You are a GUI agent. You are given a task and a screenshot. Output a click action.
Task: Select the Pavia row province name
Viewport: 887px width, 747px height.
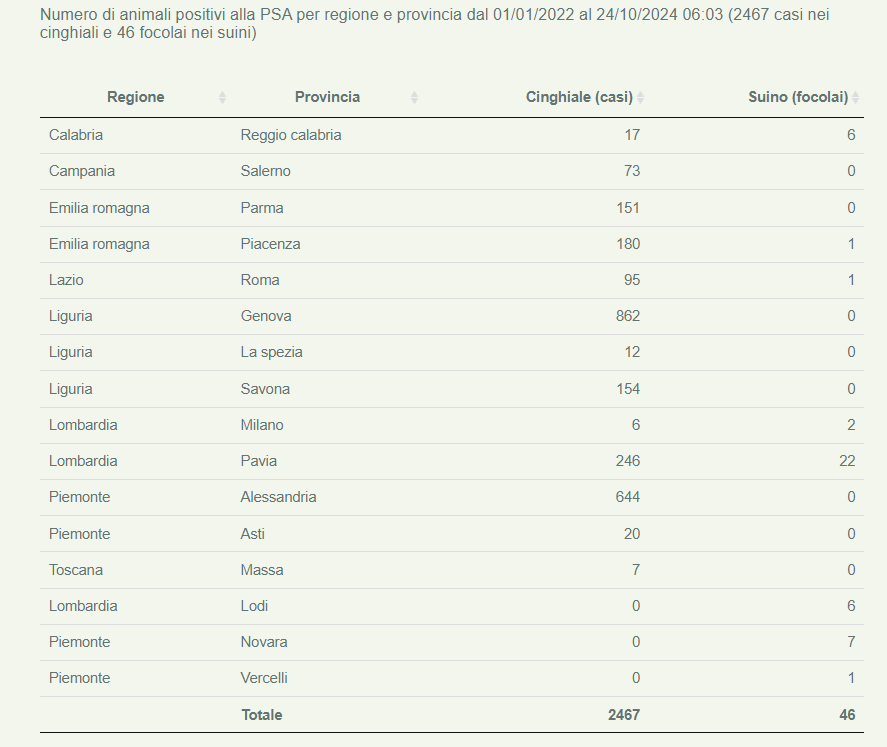tap(259, 461)
